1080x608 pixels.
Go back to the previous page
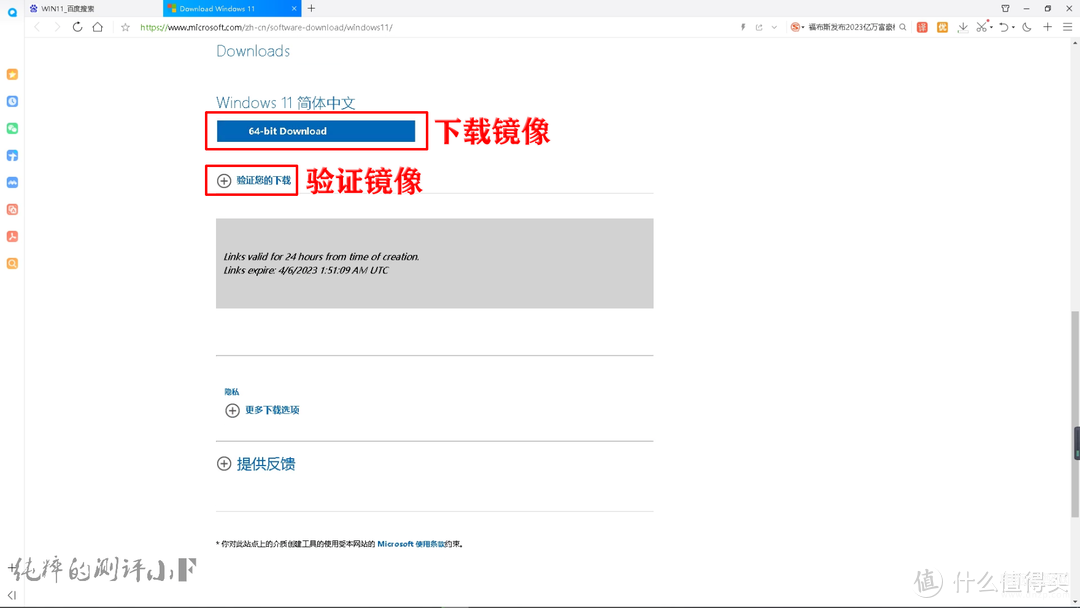point(37,28)
